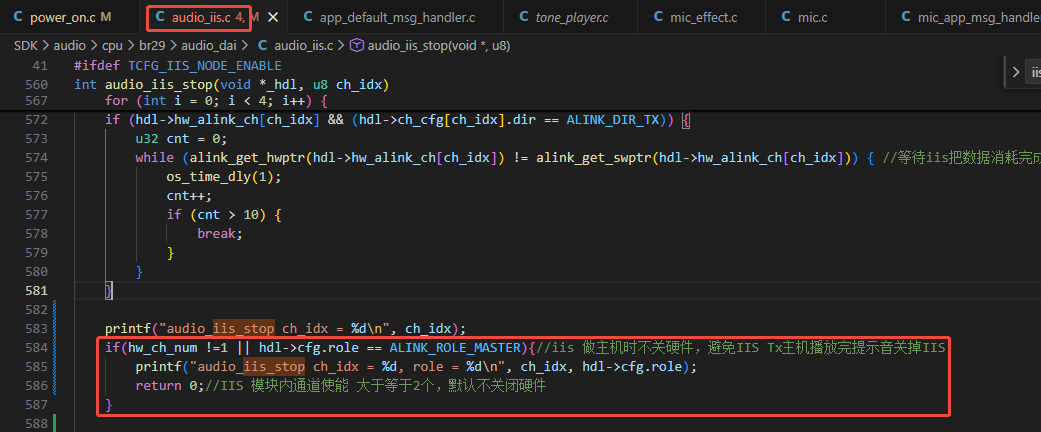The width and height of the screenshot is (1041, 432).
Task: Open the tone_player.c tab
Action: (x=572, y=18)
